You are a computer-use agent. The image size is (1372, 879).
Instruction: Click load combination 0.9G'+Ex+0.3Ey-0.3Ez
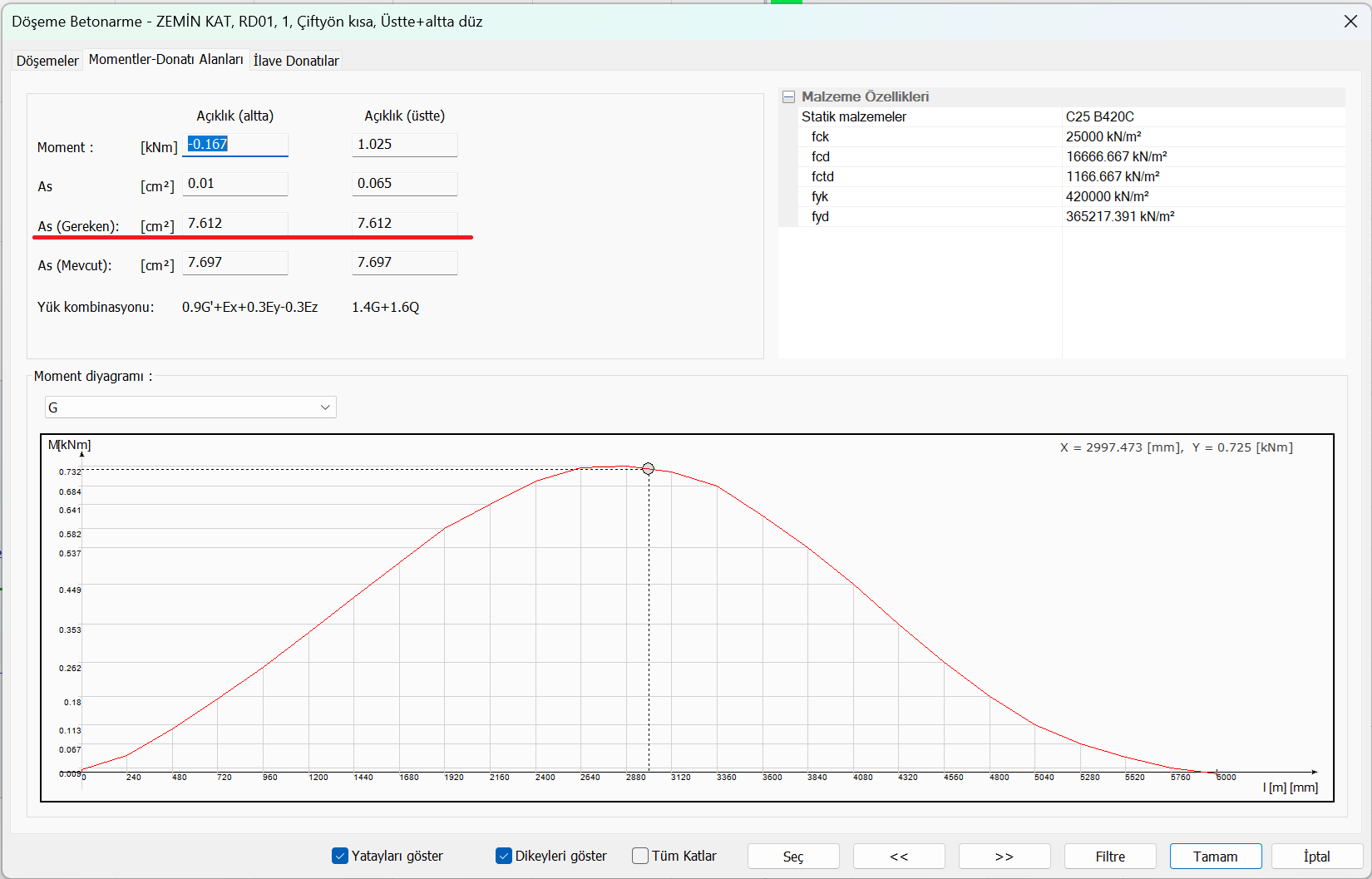(x=249, y=307)
